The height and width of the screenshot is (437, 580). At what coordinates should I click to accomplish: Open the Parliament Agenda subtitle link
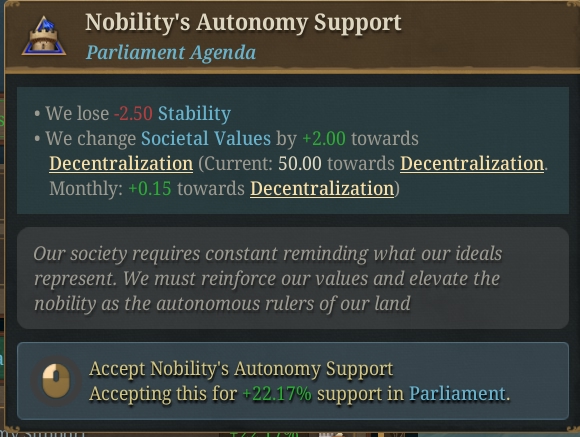point(171,53)
